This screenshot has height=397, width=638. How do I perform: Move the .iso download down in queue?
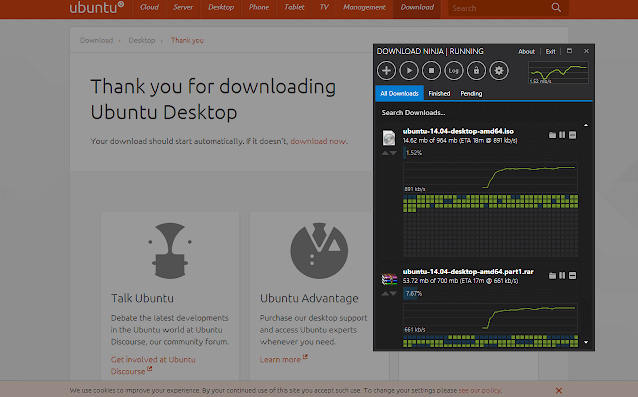[x=393, y=153]
